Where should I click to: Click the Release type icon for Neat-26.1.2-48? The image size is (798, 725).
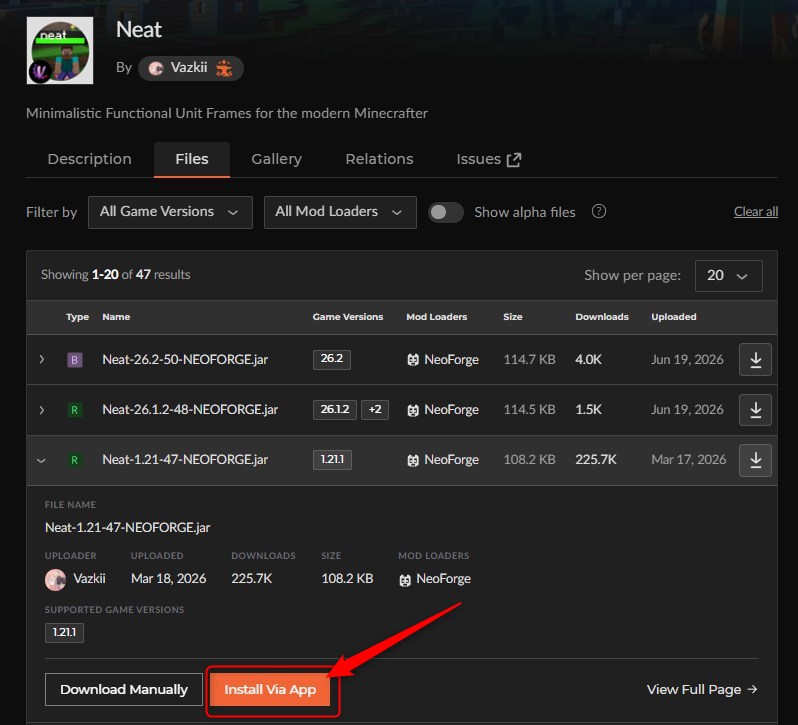tap(75, 410)
